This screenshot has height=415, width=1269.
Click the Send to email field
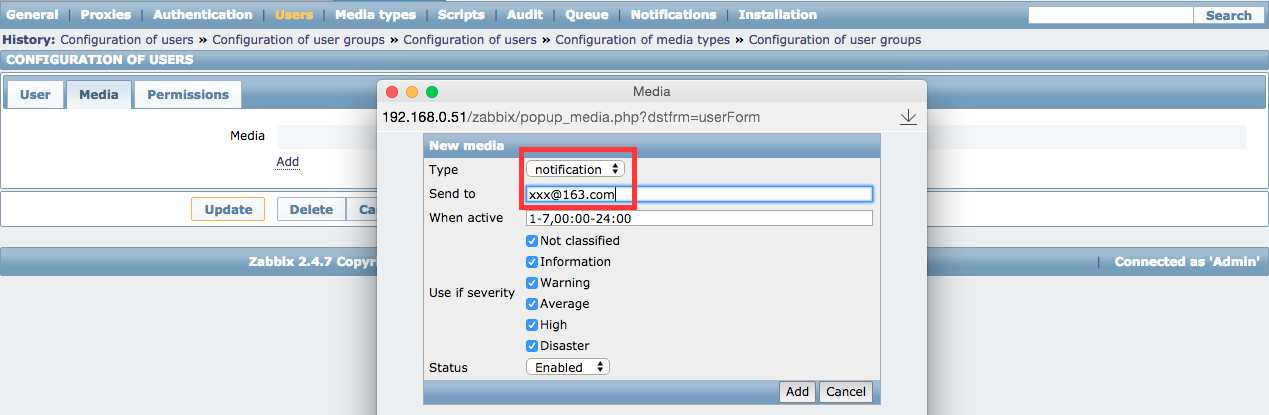700,194
